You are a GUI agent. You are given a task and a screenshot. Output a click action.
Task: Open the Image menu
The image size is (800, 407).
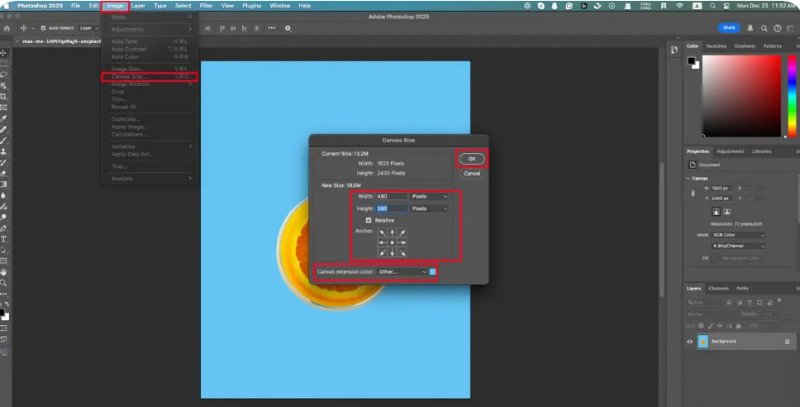click(x=115, y=6)
